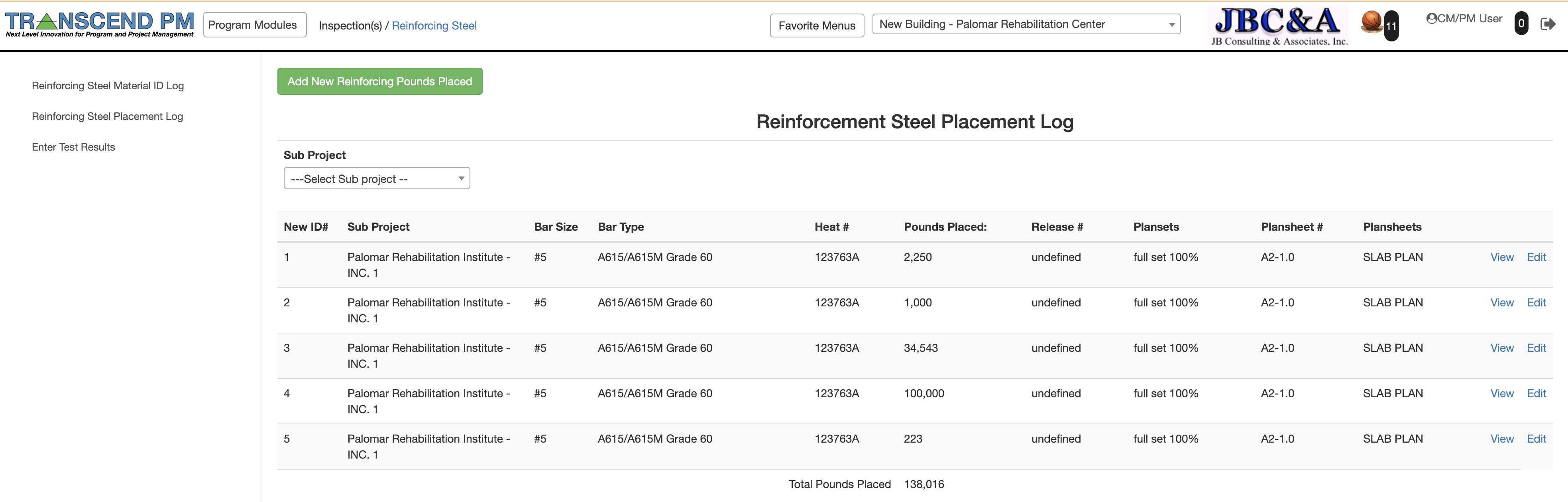Click the Bar Size column header
The width and height of the screenshot is (1568, 502).
(x=556, y=227)
